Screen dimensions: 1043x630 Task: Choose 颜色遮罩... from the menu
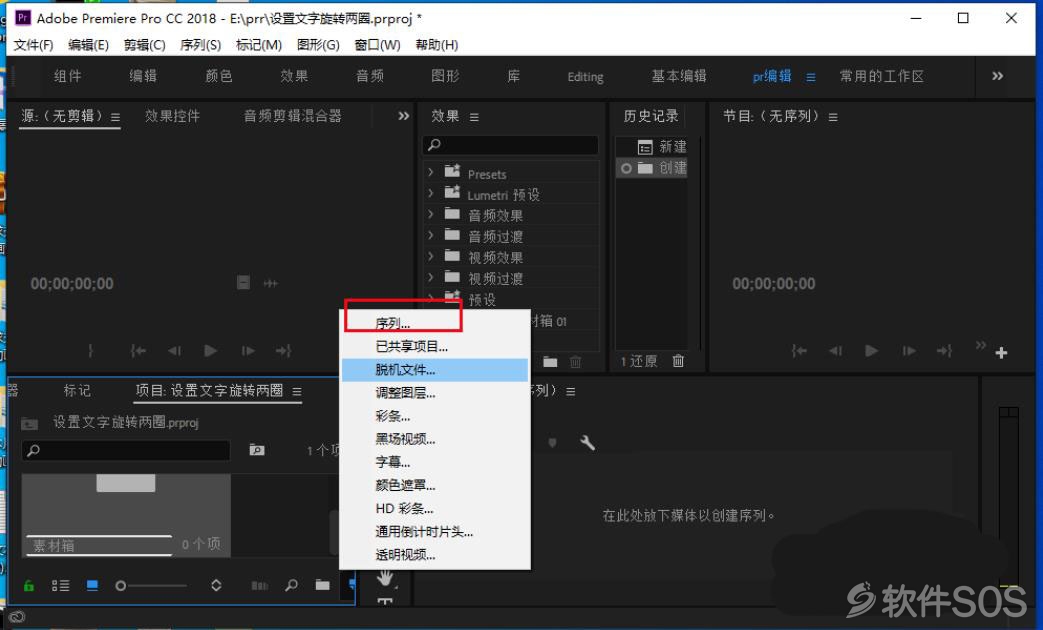434,486
